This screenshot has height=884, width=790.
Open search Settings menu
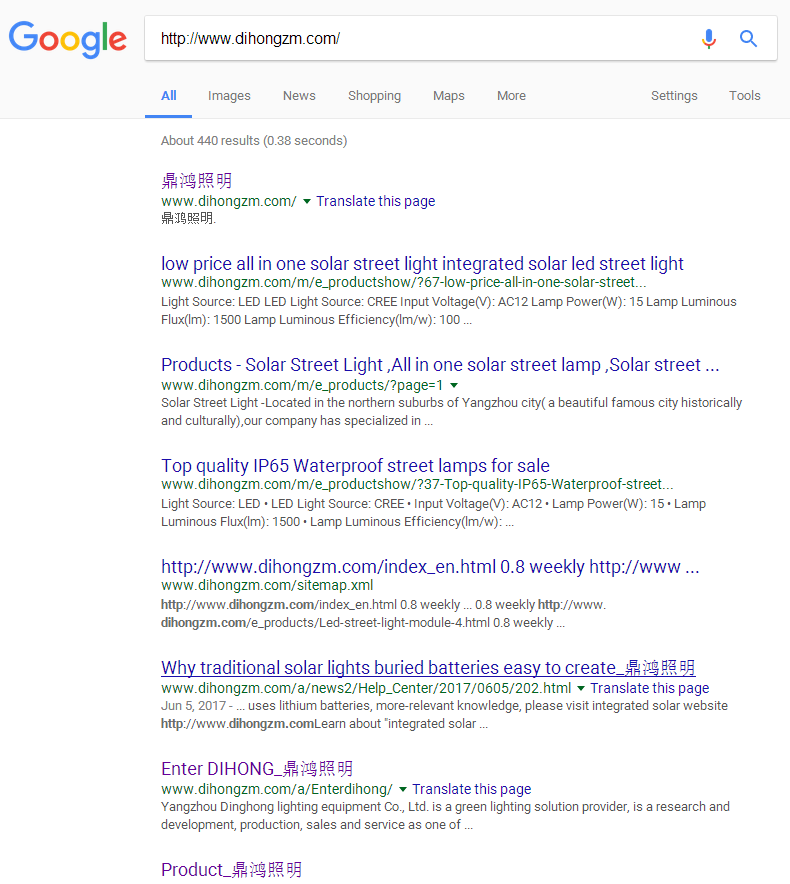[x=674, y=96]
